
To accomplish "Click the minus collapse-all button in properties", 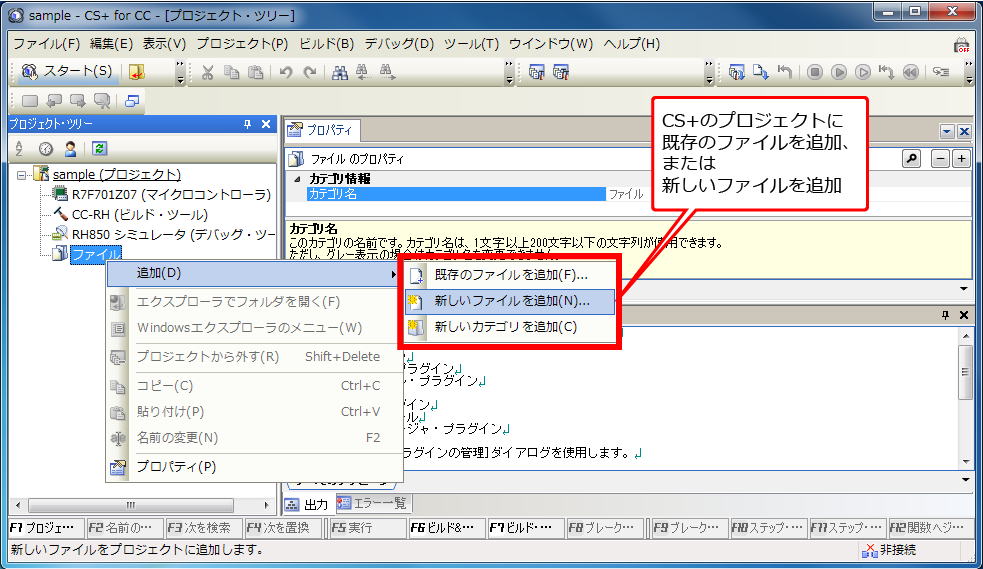I will pyautogui.click(x=940, y=159).
